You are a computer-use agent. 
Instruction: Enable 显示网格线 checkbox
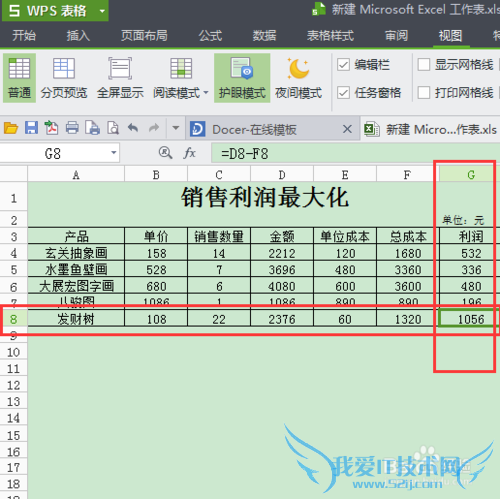point(424,65)
